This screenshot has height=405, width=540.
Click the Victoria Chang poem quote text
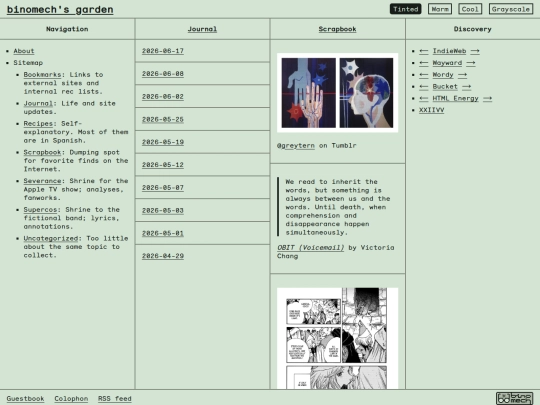(x=338, y=207)
